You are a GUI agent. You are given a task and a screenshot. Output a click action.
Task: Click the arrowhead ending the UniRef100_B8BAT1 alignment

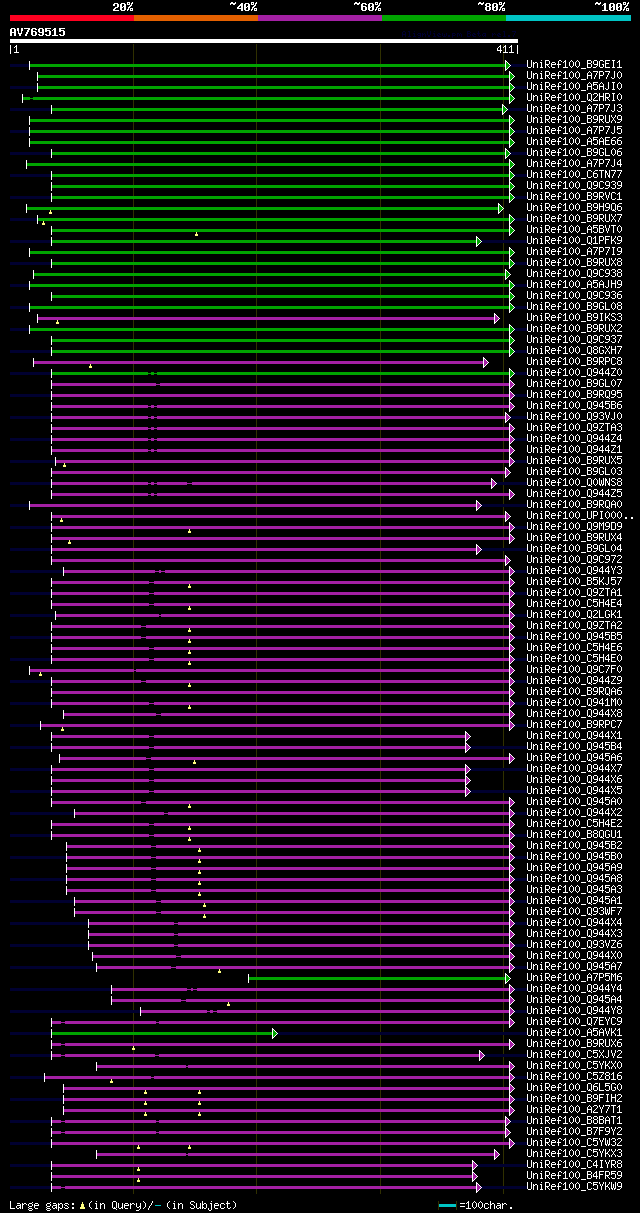pyautogui.click(x=508, y=1121)
